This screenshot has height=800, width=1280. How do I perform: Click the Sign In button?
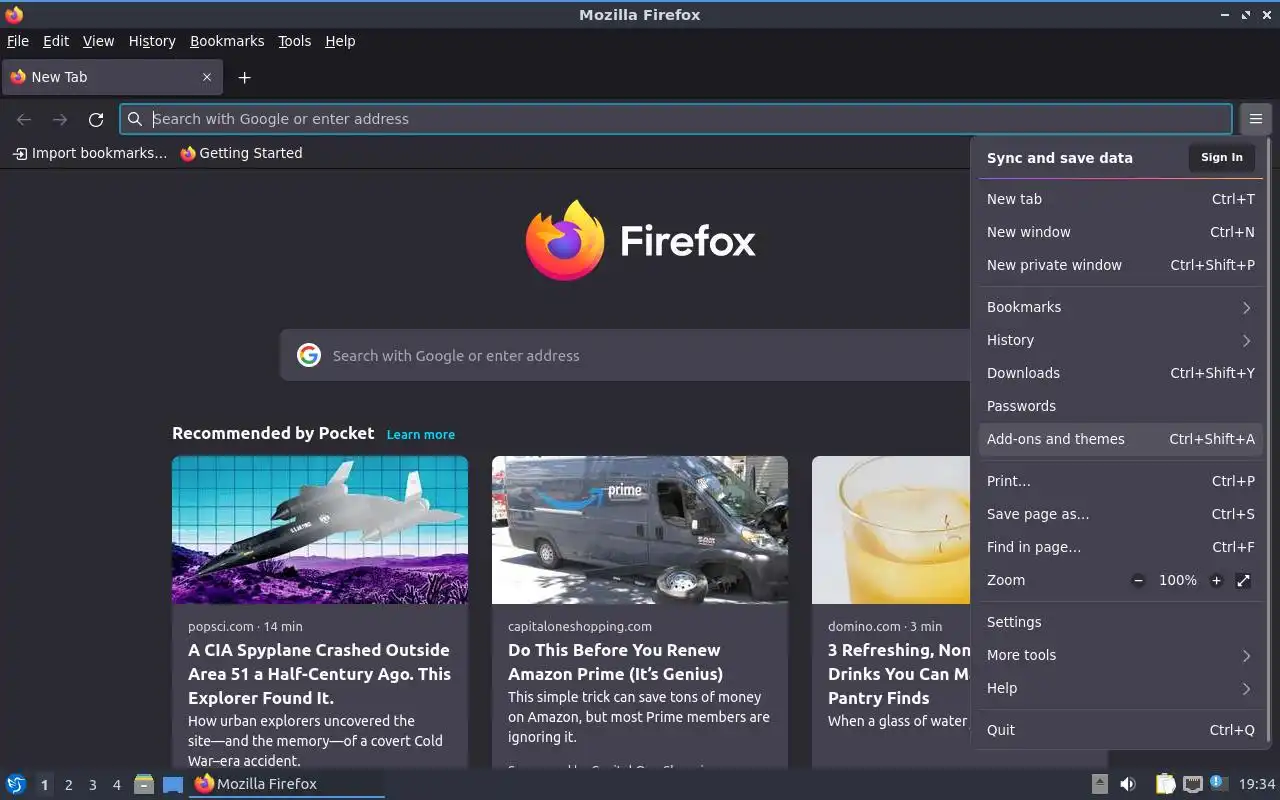tap(1221, 157)
